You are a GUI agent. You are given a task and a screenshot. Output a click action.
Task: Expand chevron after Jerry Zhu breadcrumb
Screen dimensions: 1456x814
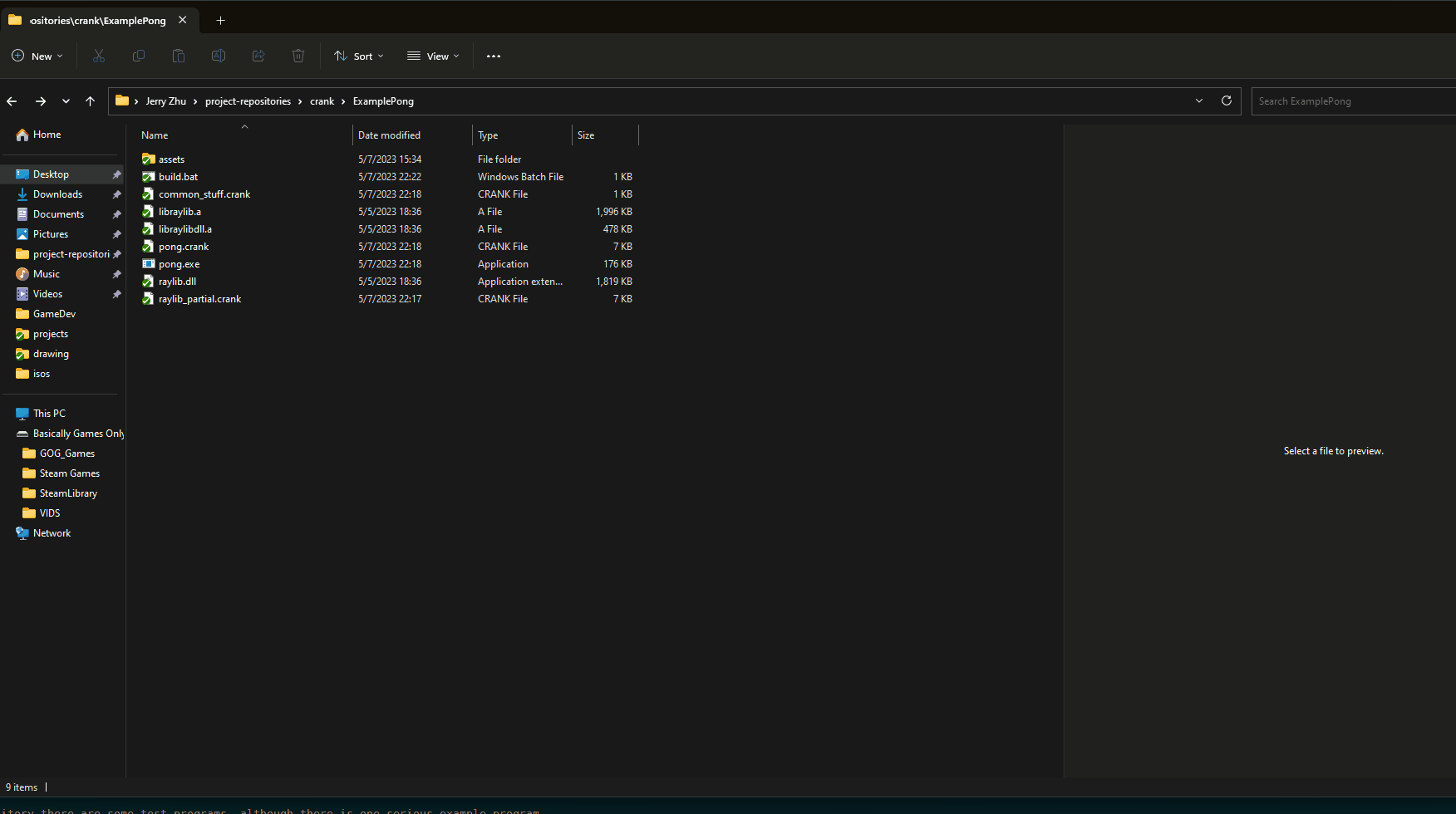tap(195, 101)
